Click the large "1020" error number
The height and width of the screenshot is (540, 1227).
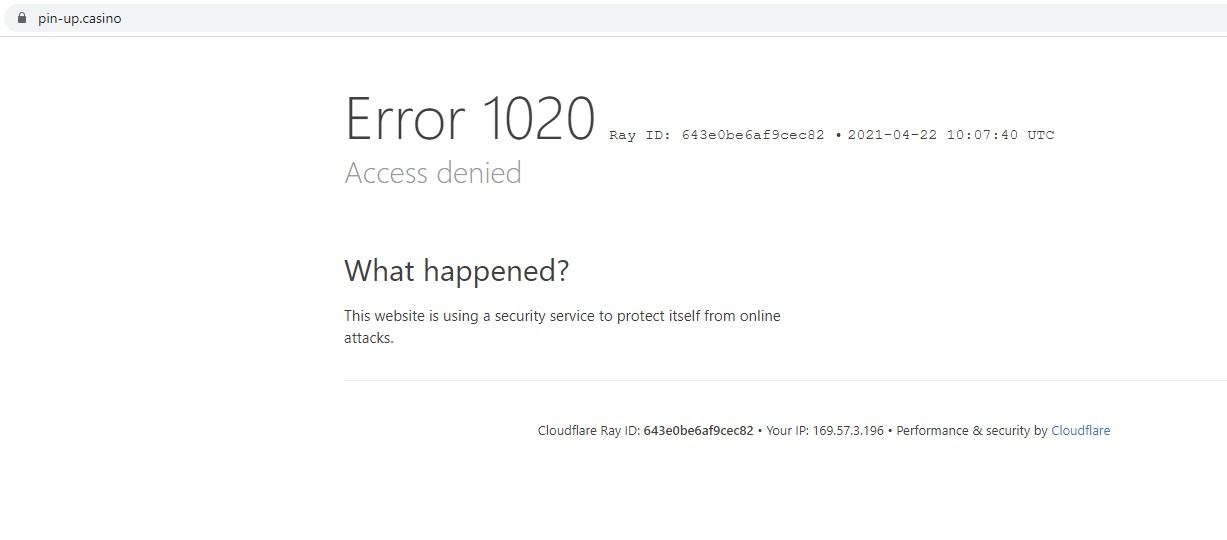(539, 119)
